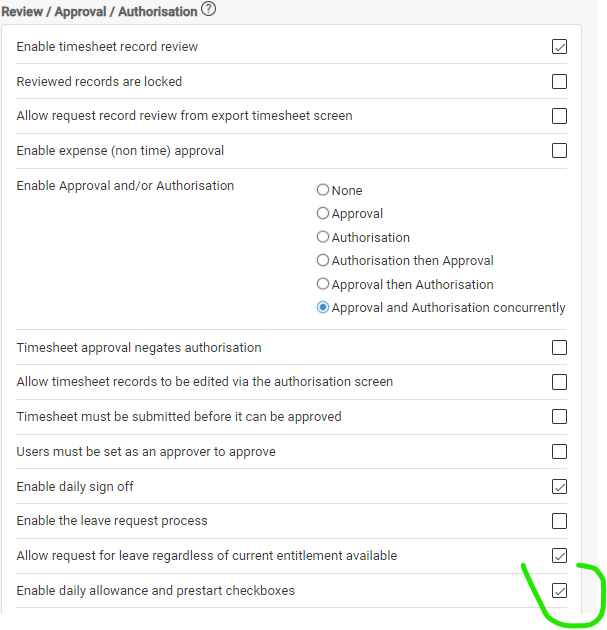The width and height of the screenshot is (607, 630).
Task: Open the help icon beside Review / Approval / Authorisation
Action: (x=208, y=9)
